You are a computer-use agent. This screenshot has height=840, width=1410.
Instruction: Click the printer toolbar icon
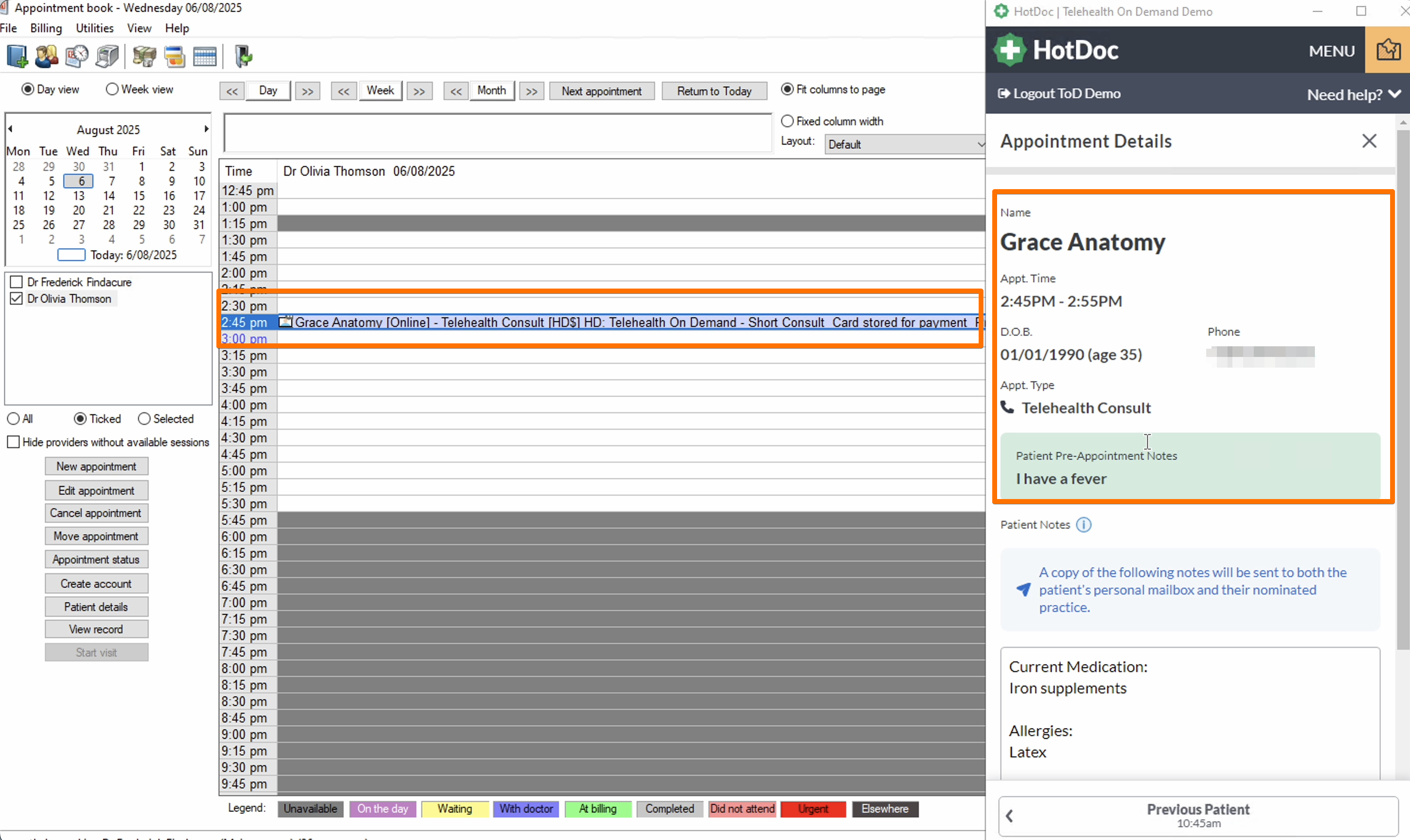tap(107, 56)
